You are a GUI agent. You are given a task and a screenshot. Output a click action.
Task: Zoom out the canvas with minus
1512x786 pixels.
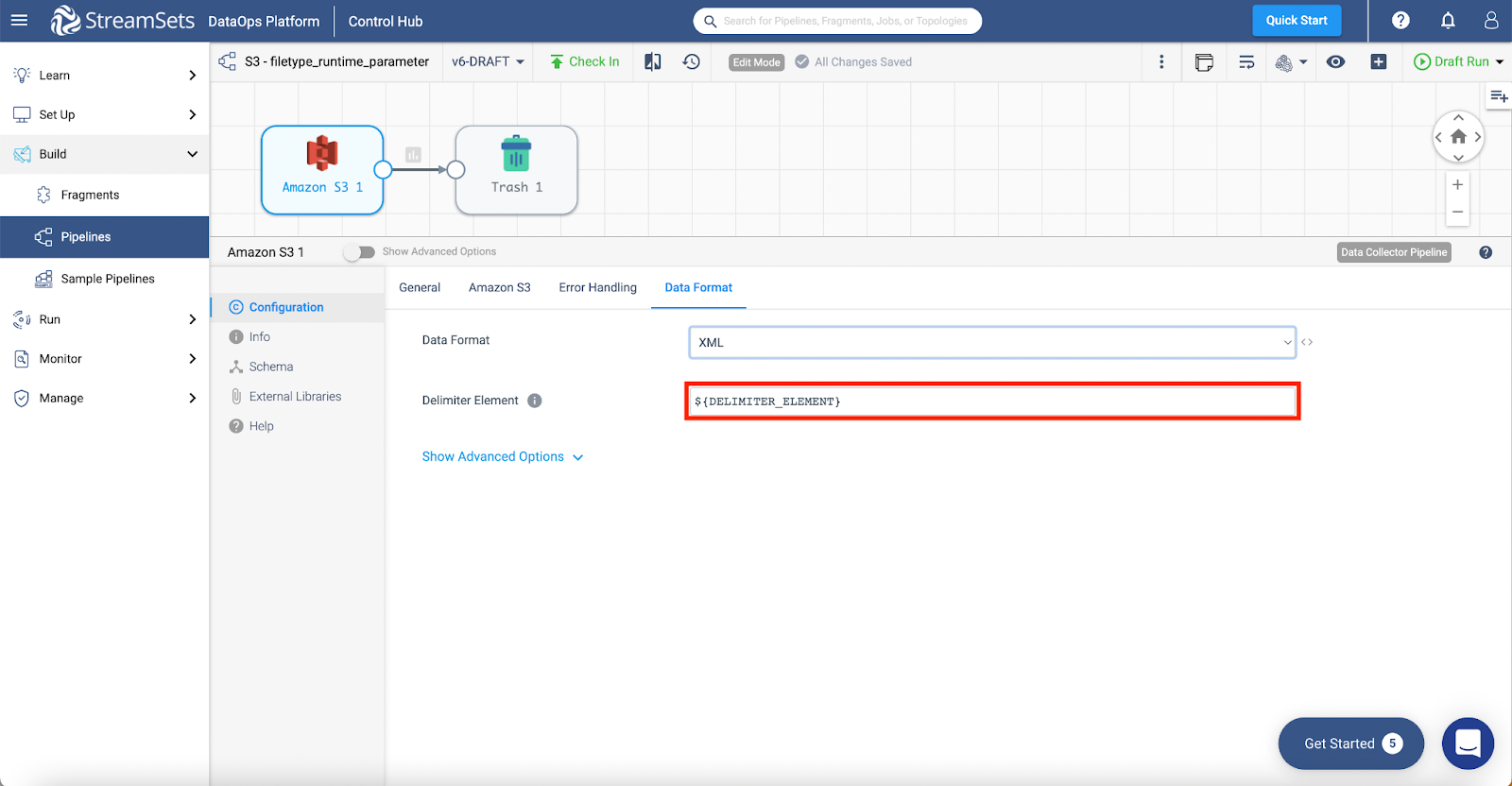tap(1458, 212)
